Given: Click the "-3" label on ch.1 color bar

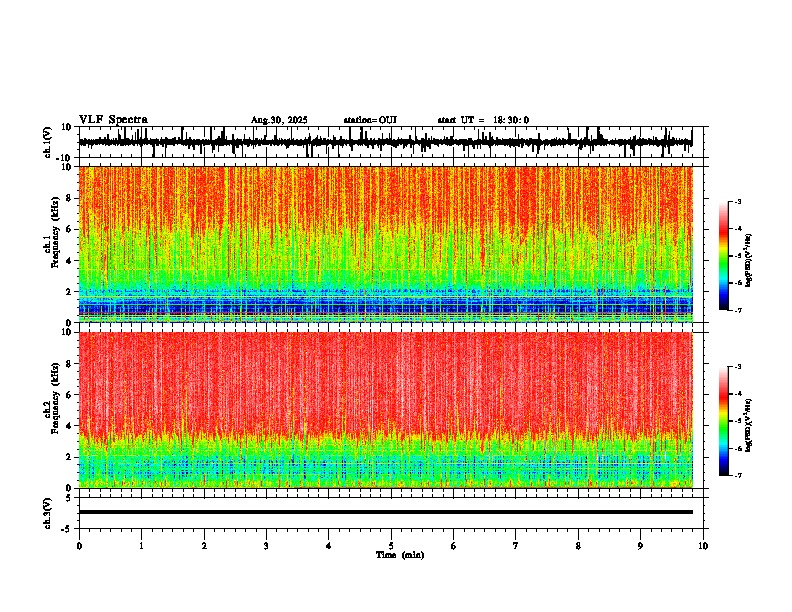Looking at the screenshot, I should [x=737, y=201].
